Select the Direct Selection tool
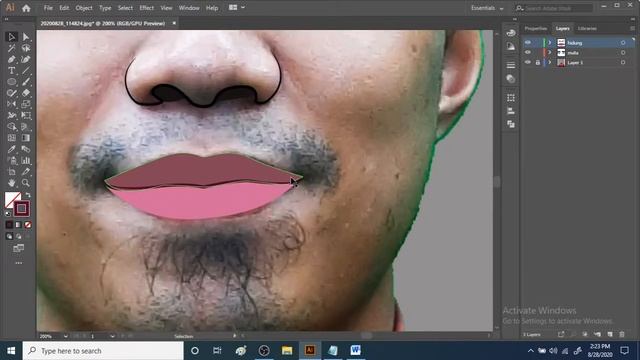Viewport: 640px width, 360px height. (x=26, y=37)
